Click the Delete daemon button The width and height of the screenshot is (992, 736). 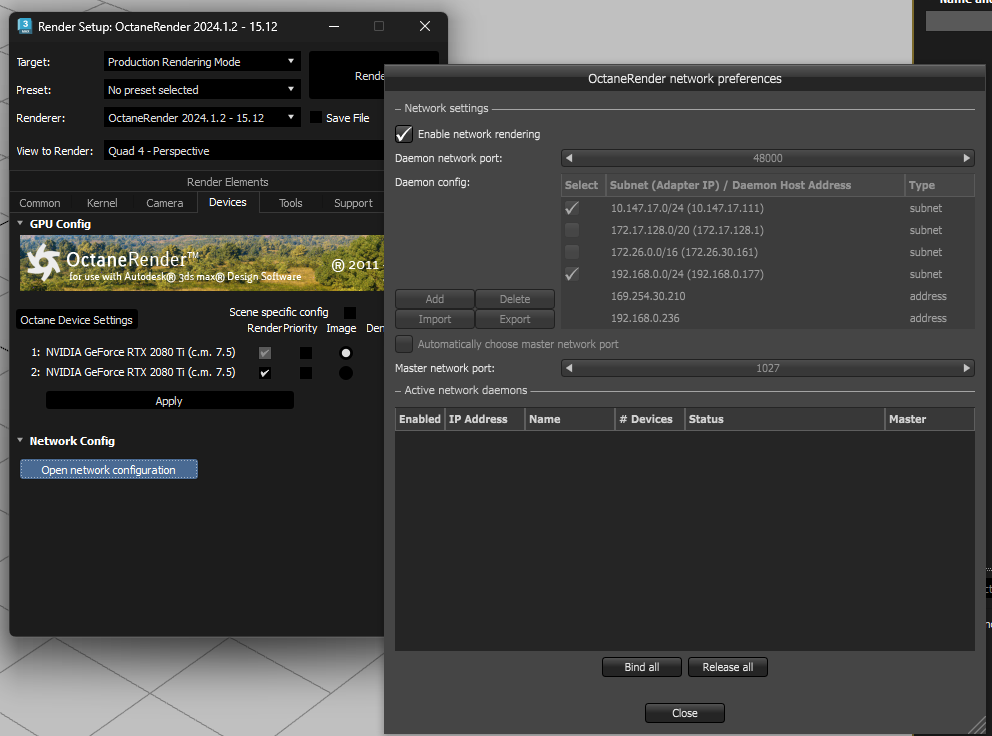click(x=515, y=299)
